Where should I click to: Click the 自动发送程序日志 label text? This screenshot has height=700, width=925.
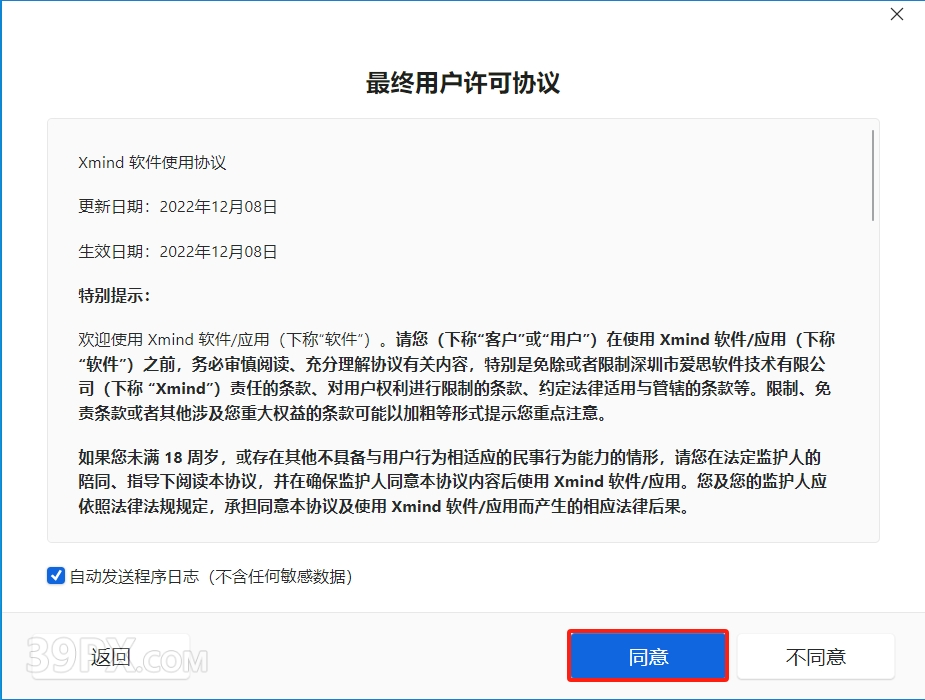(211, 576)
